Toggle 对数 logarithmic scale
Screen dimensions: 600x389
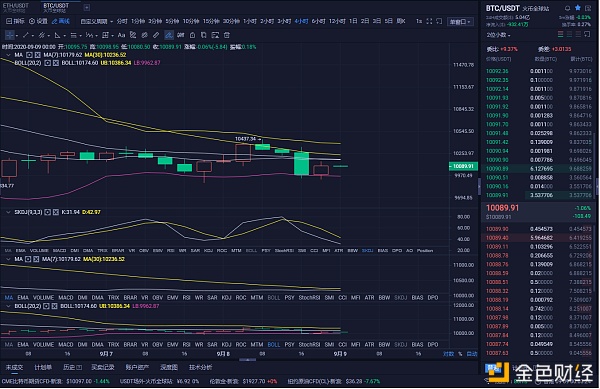coord(448,354)
